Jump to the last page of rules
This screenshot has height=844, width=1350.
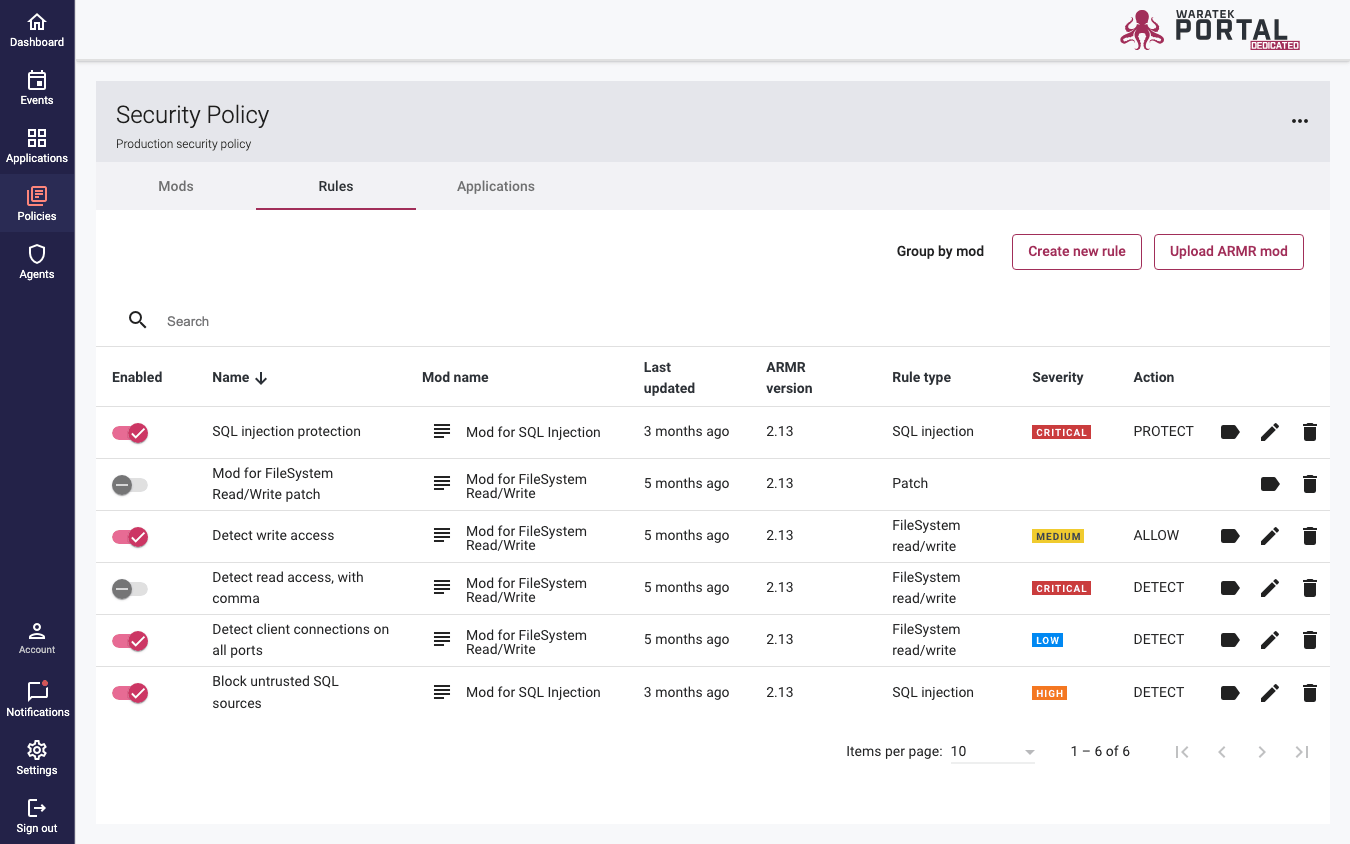point(1302,752)
